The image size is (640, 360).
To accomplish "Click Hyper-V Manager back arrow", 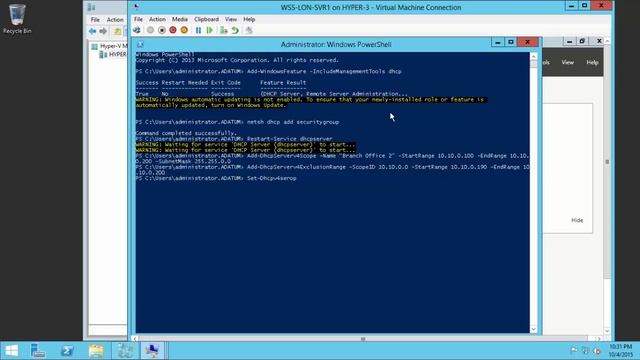I will tap(93, 31).
